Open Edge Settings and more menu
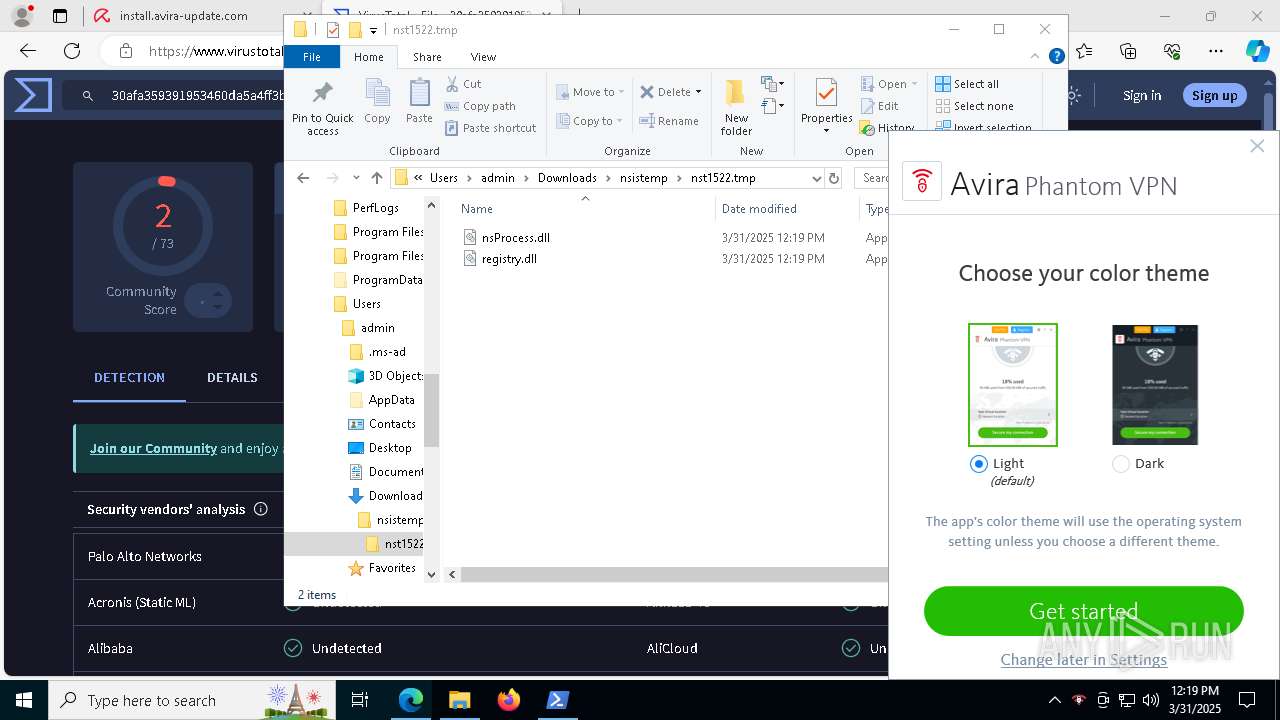The image size is (1280, 720). point(1216,51)
